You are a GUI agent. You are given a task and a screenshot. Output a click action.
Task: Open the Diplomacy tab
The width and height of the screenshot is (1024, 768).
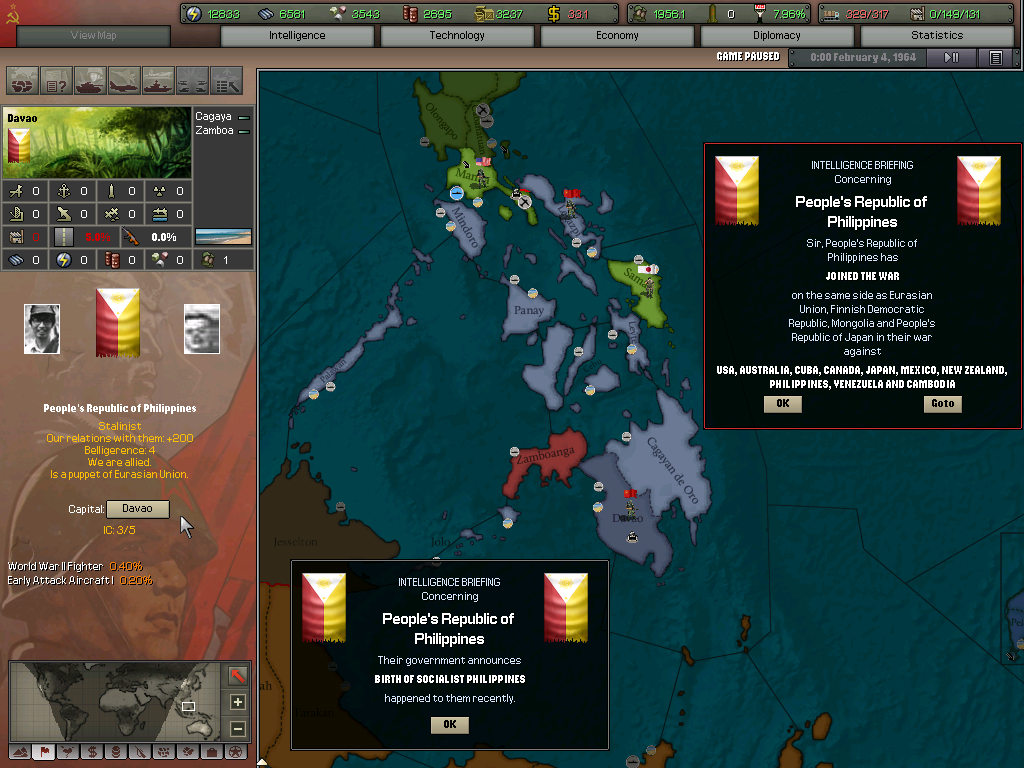(777, 36)
